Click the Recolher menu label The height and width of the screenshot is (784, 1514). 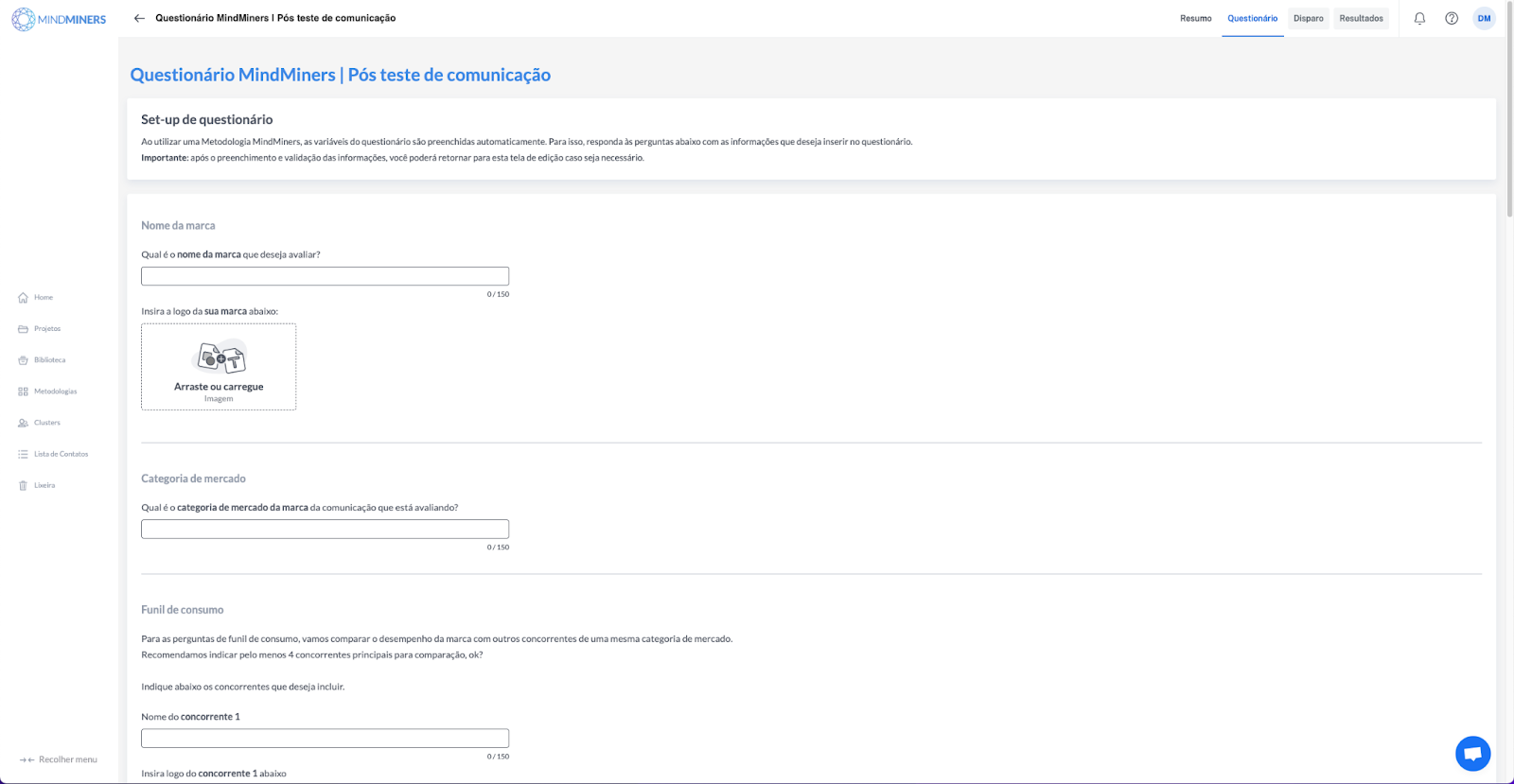click(x=68, y=759)
